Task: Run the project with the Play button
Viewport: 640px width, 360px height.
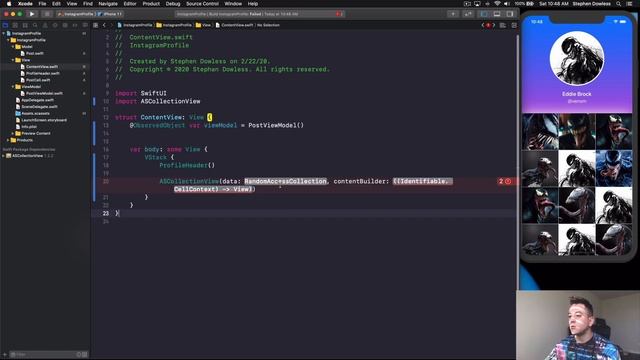Action: (x=32, y=14)
